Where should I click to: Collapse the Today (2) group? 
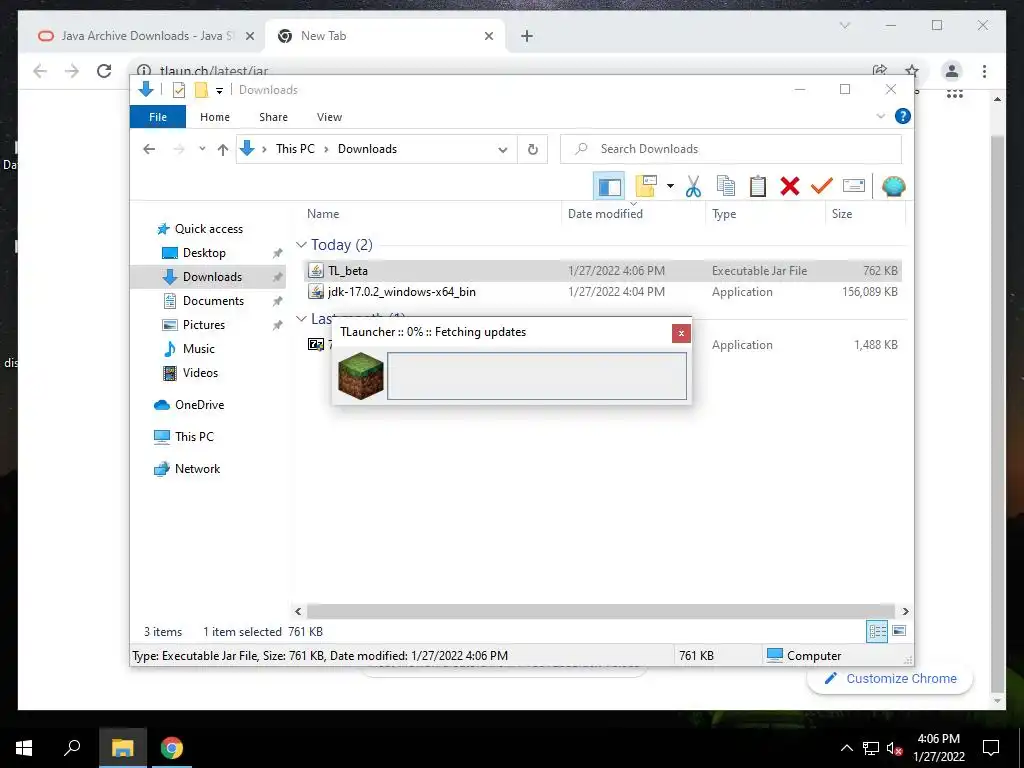pyautogui.click(x=301, y=245)
